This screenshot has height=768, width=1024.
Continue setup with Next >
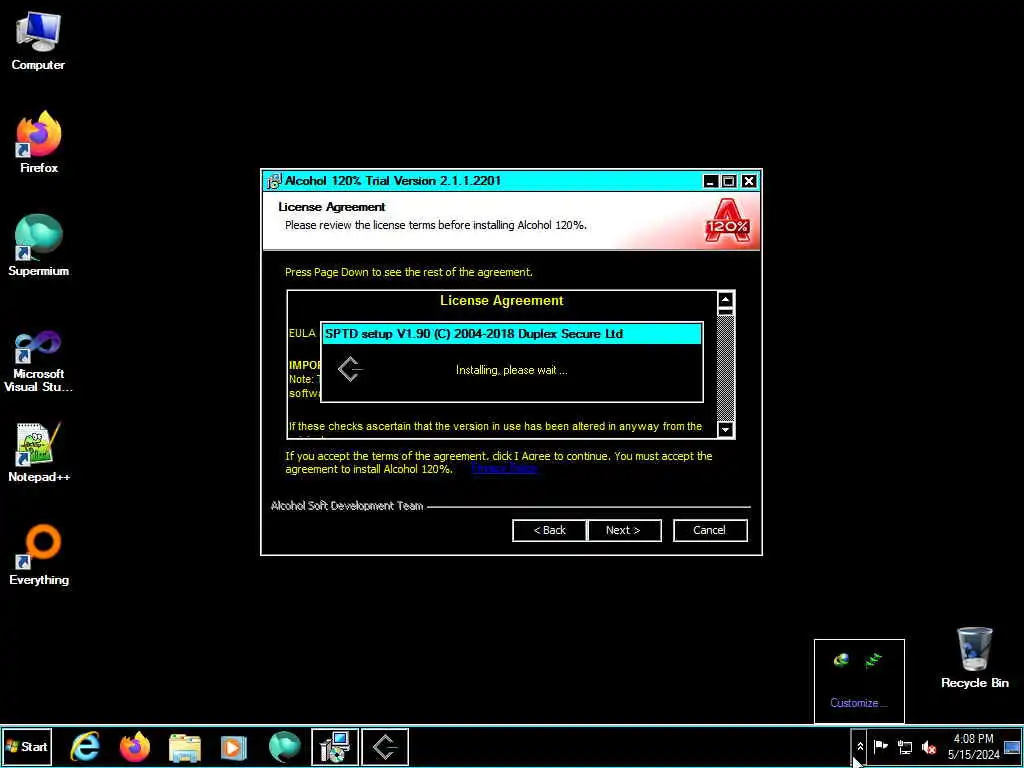pyautogui.click(x=624, y=530)
